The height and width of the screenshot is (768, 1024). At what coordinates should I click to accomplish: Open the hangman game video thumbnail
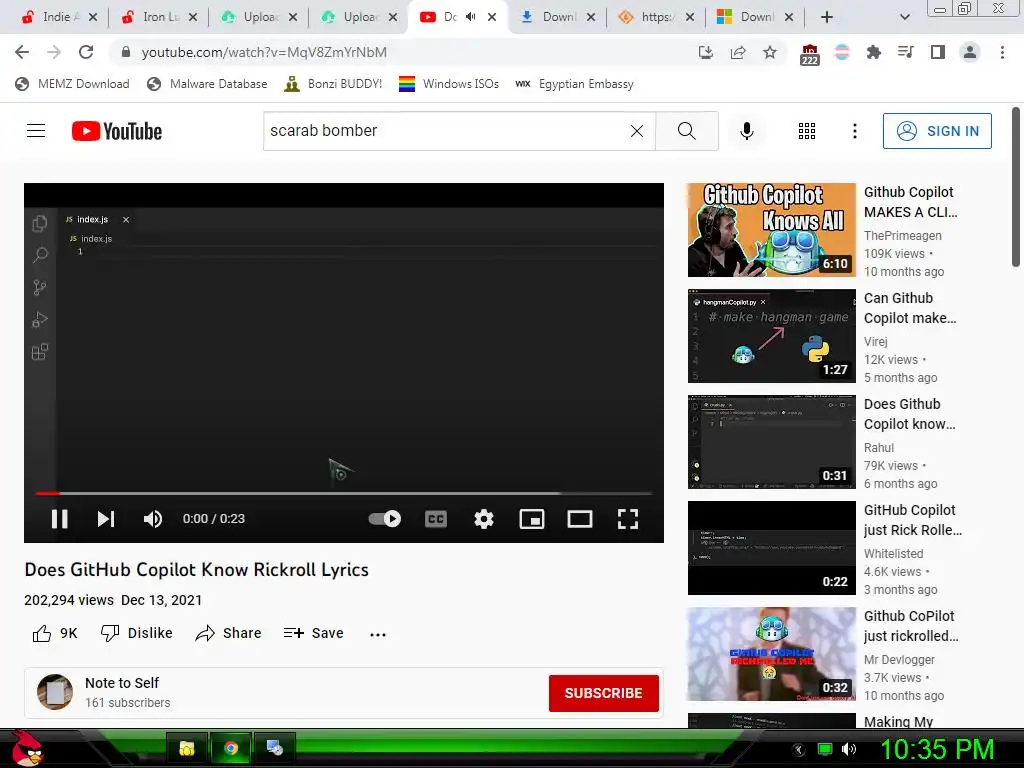771,336
